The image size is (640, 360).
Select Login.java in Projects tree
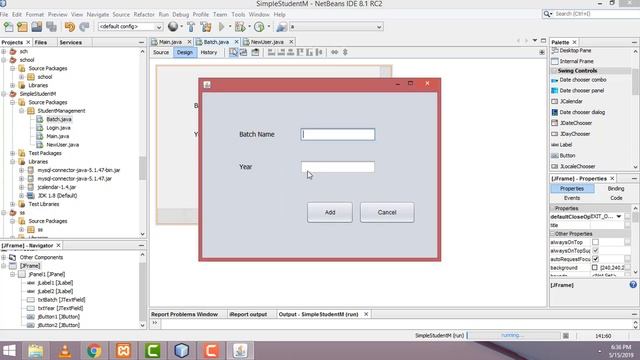[x=58, y=128]
